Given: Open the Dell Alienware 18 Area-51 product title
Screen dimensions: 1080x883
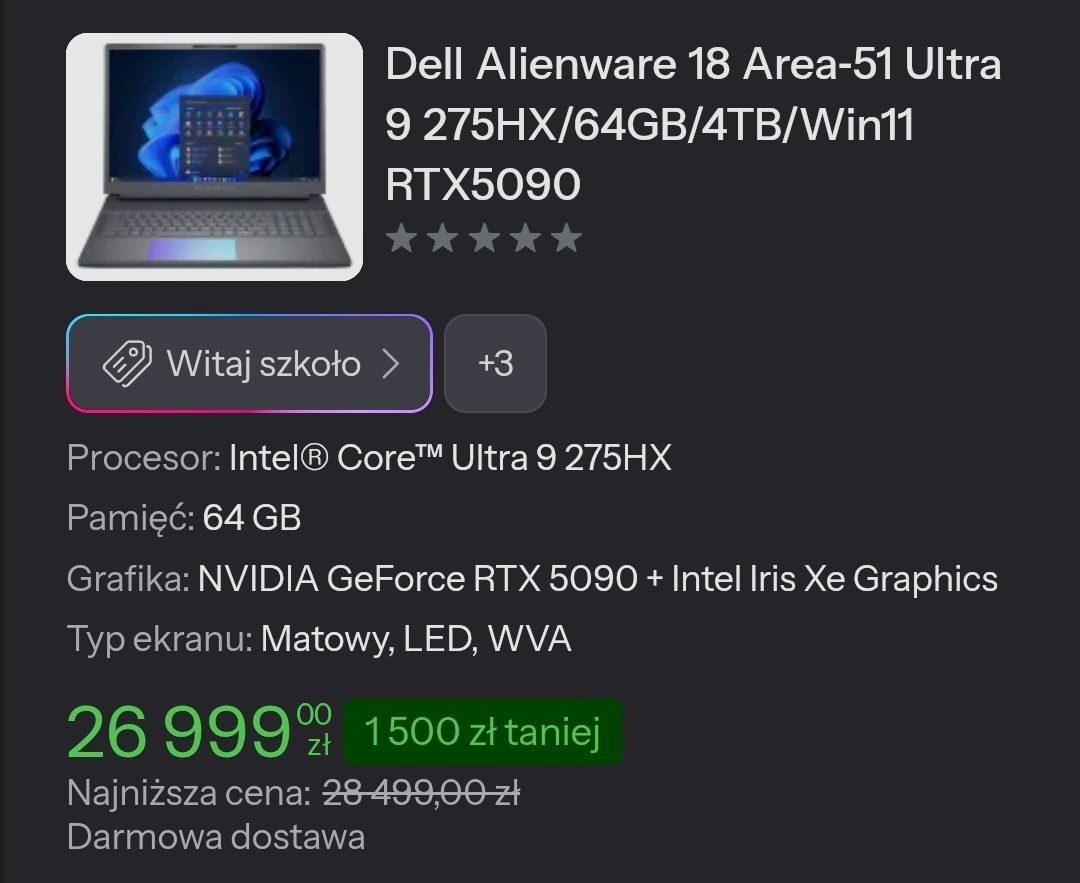Looking at the screenshot, I should (x=693, y=124).
